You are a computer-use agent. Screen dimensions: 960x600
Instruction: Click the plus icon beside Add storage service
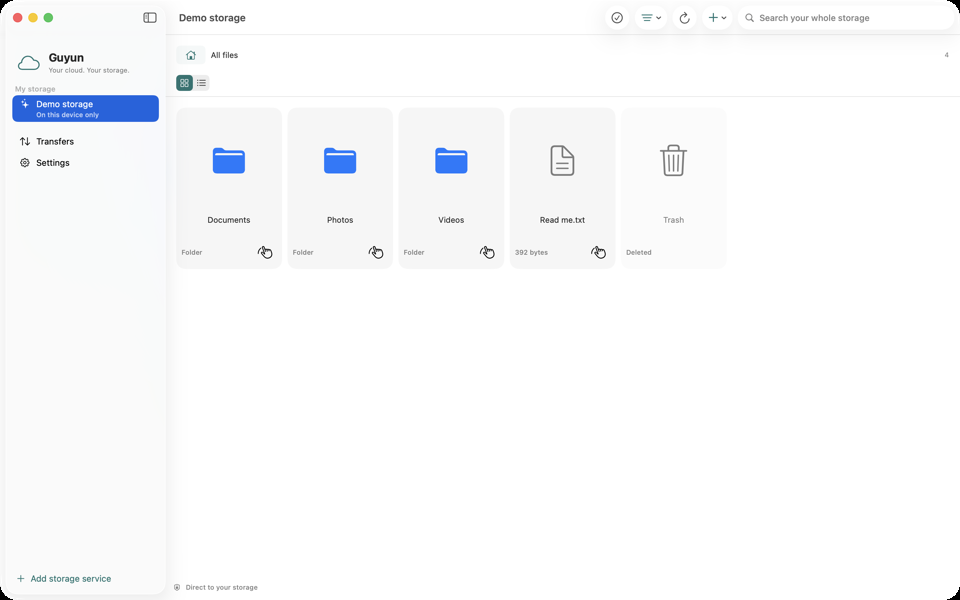coord(21,579)
